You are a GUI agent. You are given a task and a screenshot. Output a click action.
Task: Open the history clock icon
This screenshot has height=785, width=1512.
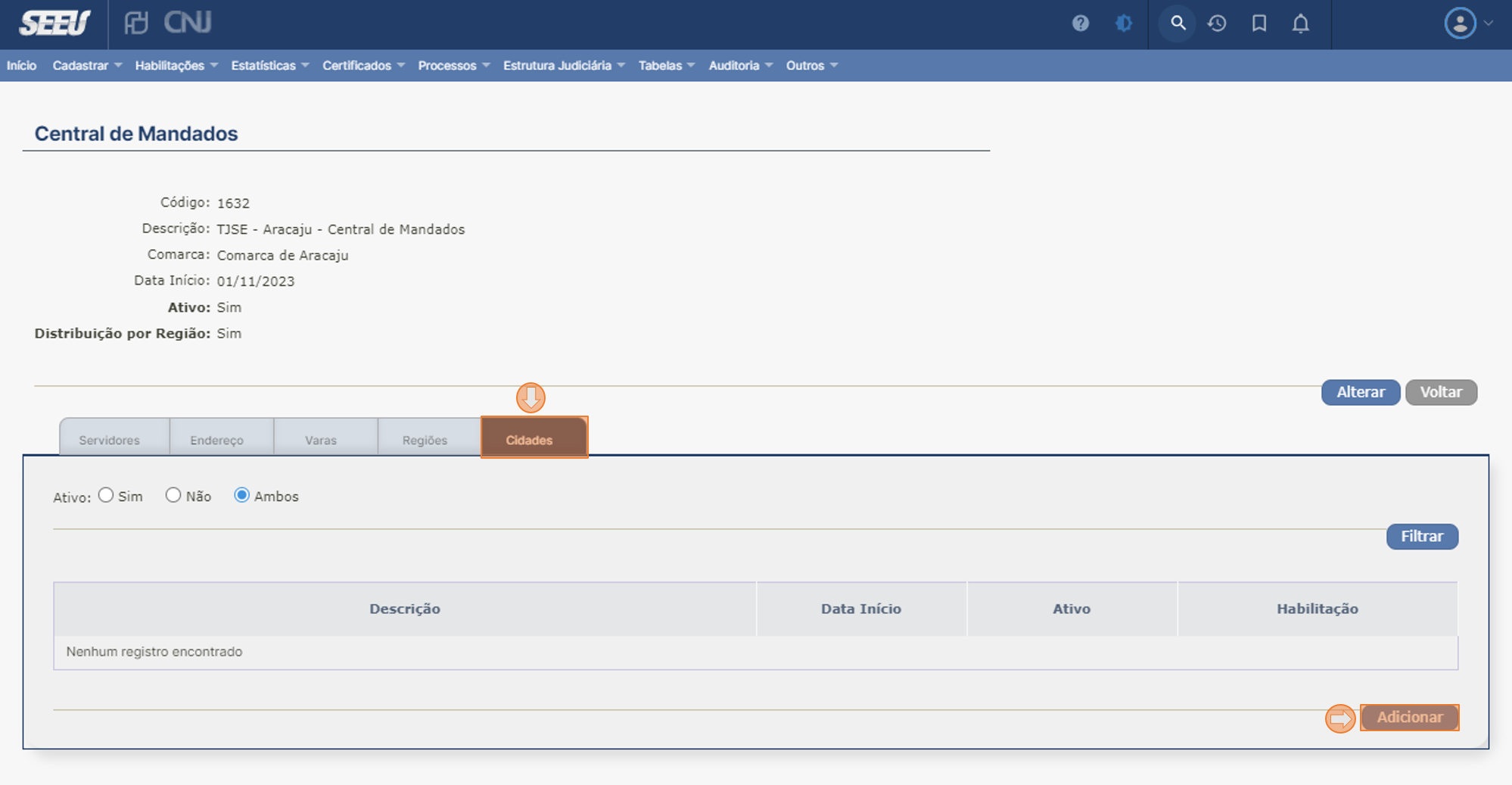coord(1217,23)
